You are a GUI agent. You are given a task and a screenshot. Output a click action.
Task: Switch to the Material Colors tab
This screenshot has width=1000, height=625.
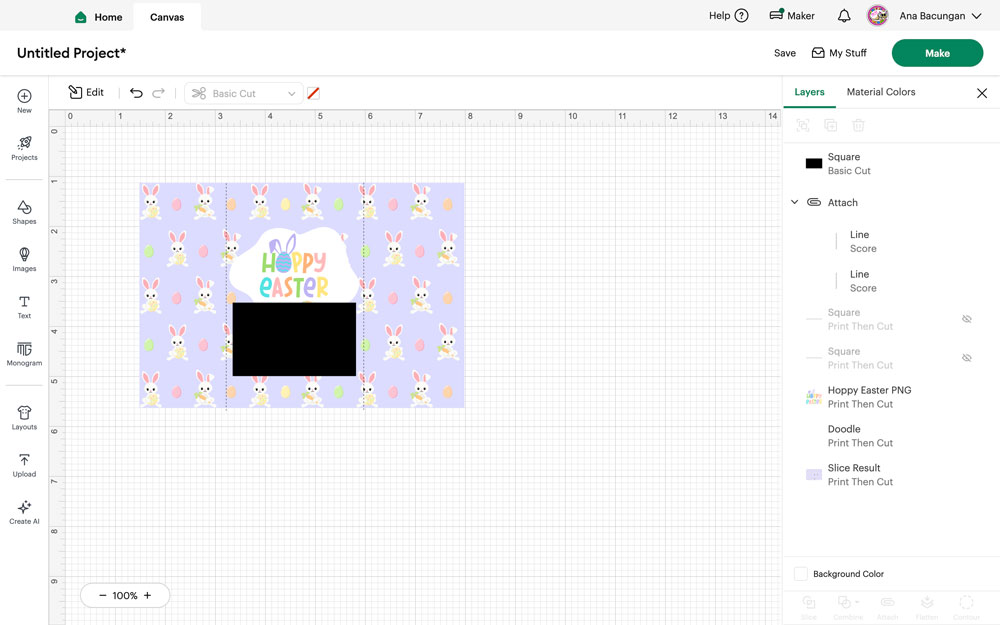881,92
